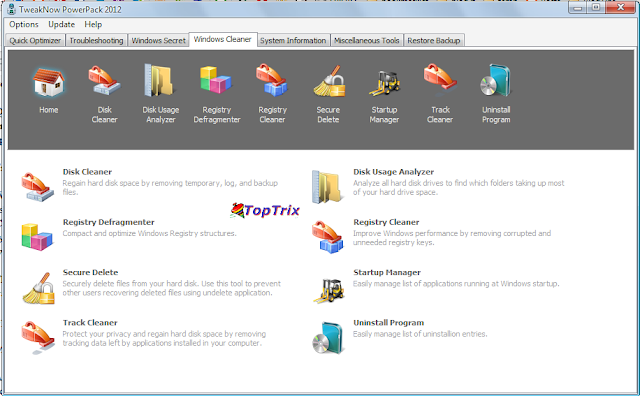640x396 pixels.
Task: Click 'Protect your privacy and regain' description text
Action: (x=164, y=338)
